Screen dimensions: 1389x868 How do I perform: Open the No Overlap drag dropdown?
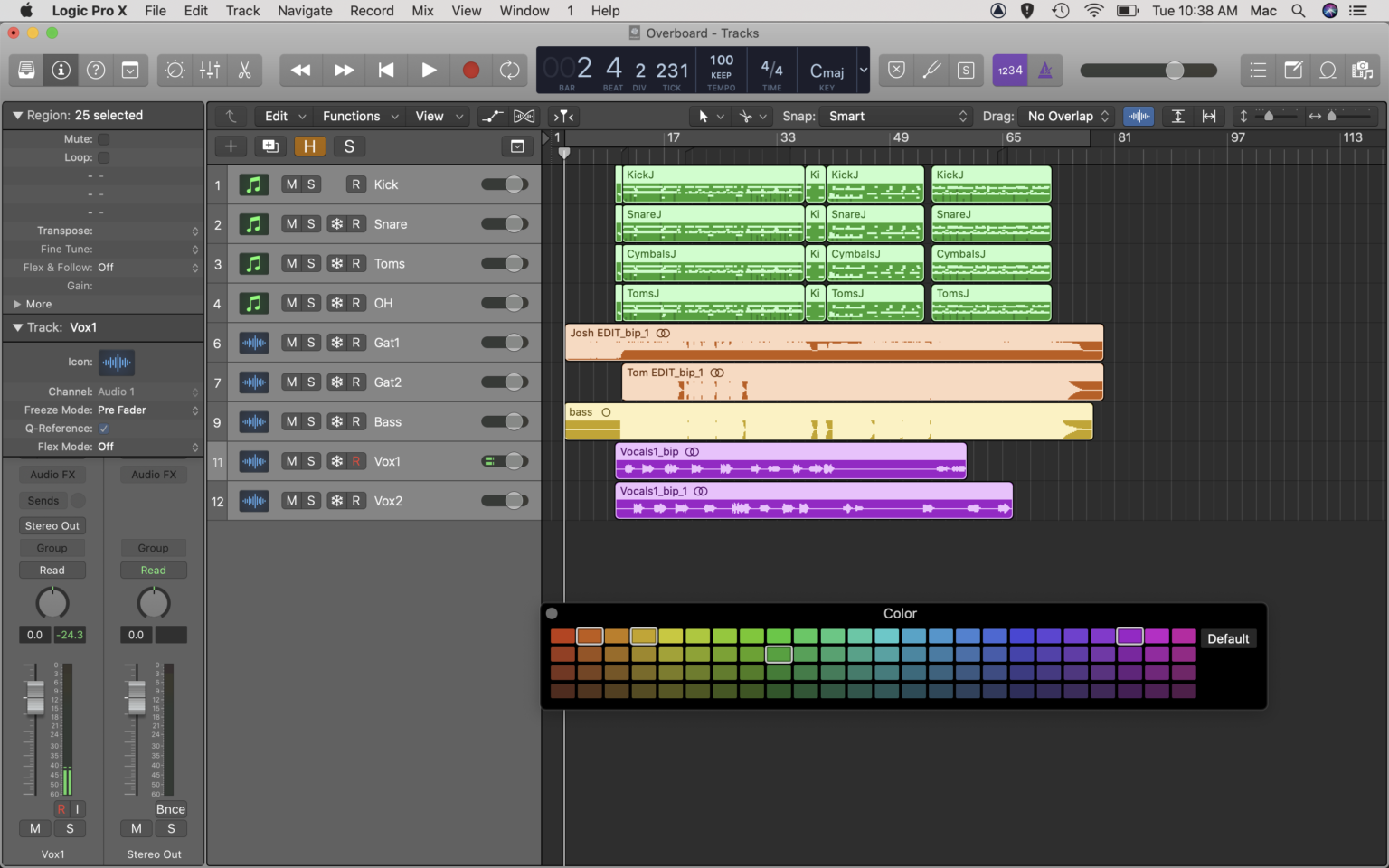(x=1065, y=116)
